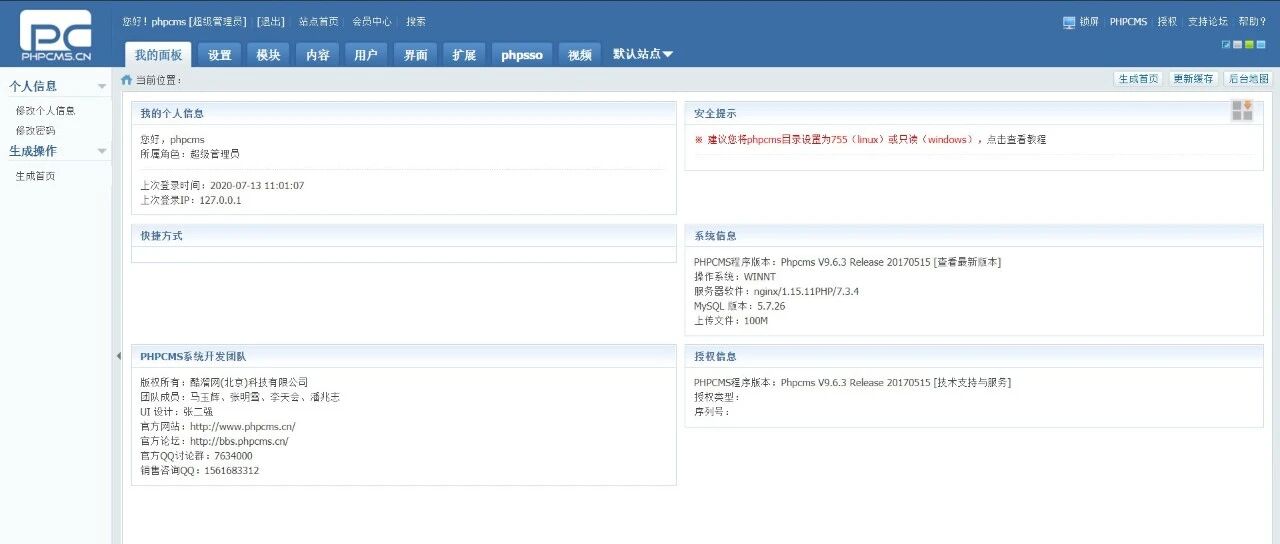Open the http://bbs.phpcms.cn/ link
Image resolution: width=1280 pixels, height=544 pixels.
click(x=239, y=441)
